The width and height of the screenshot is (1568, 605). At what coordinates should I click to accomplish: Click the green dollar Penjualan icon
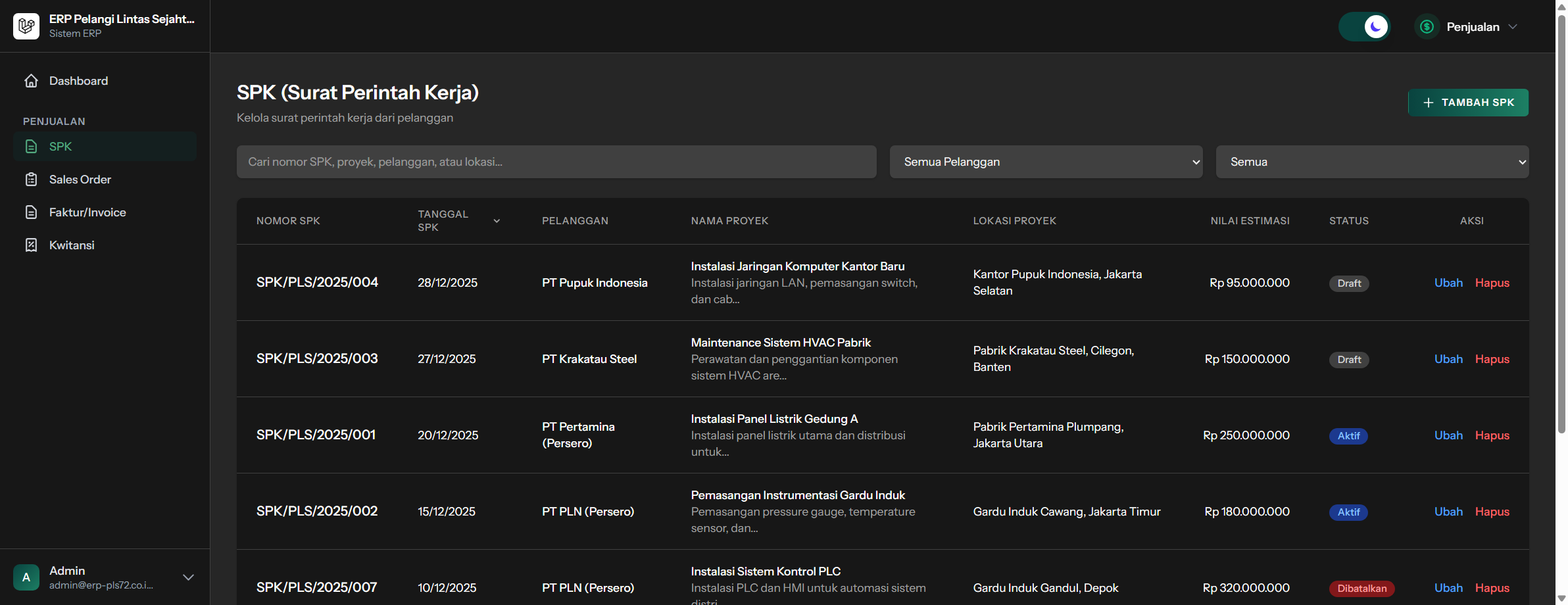(x=1427, y=27)
